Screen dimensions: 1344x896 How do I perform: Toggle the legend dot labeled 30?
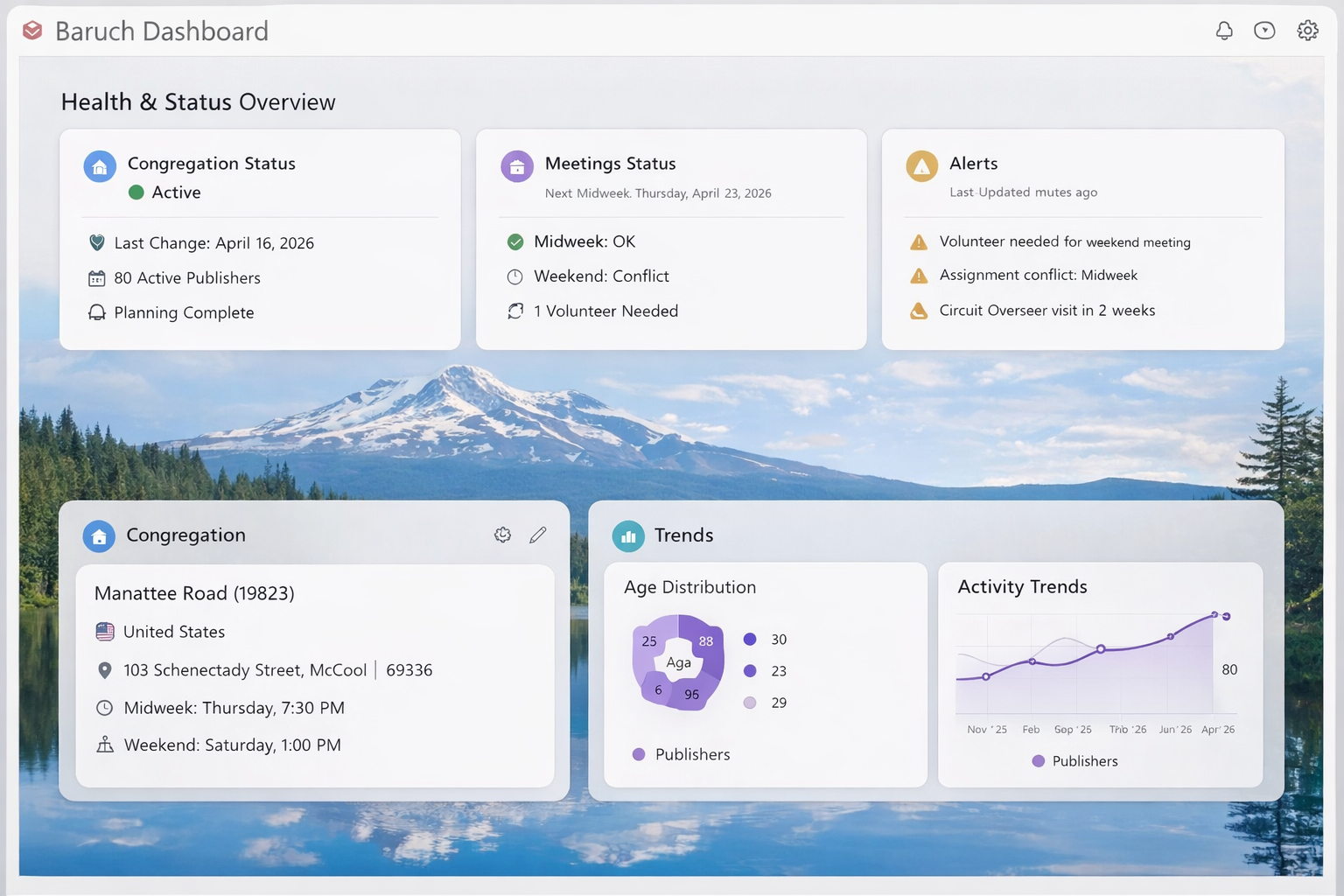[x=750, y=640]
